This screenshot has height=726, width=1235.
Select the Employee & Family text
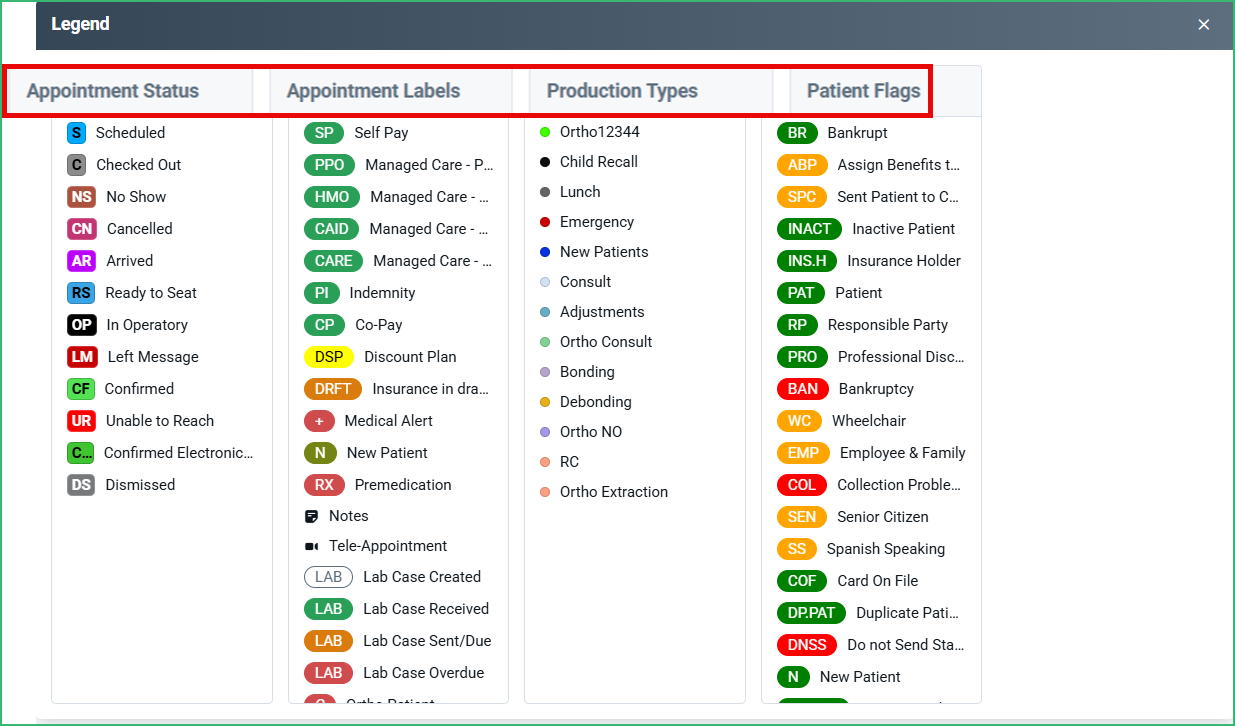(903, 453)
